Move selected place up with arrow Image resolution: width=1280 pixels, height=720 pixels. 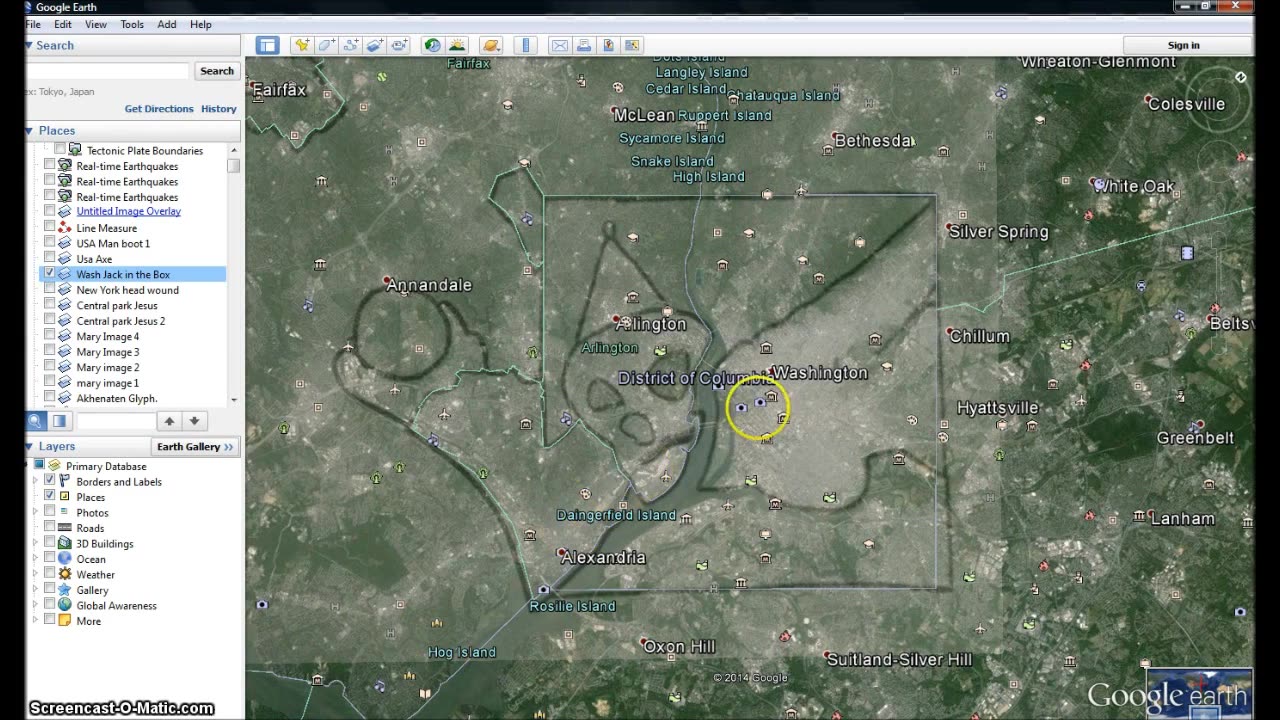click(x=169, y=421)
